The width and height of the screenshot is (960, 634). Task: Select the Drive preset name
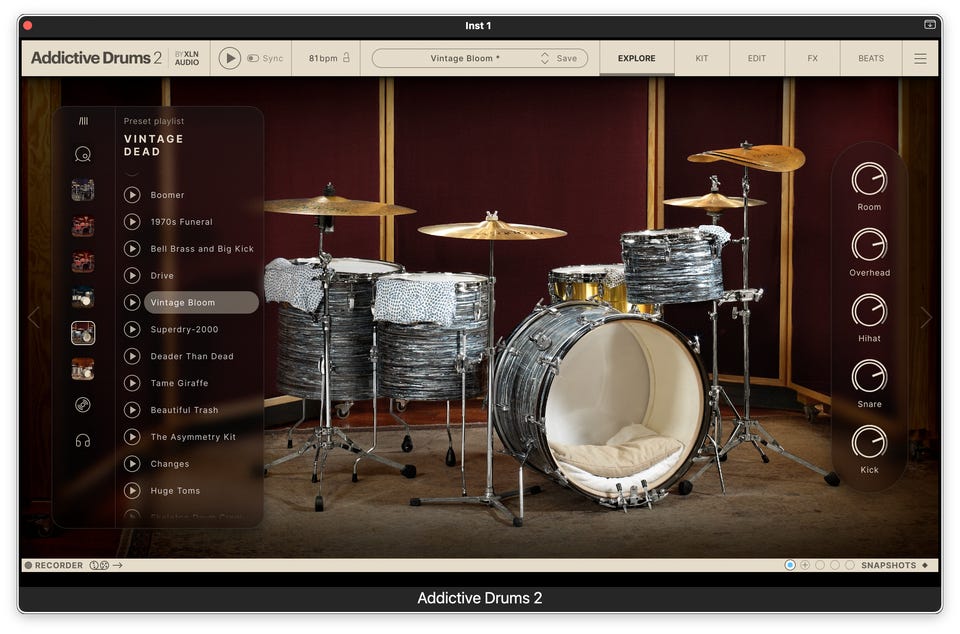162,275
